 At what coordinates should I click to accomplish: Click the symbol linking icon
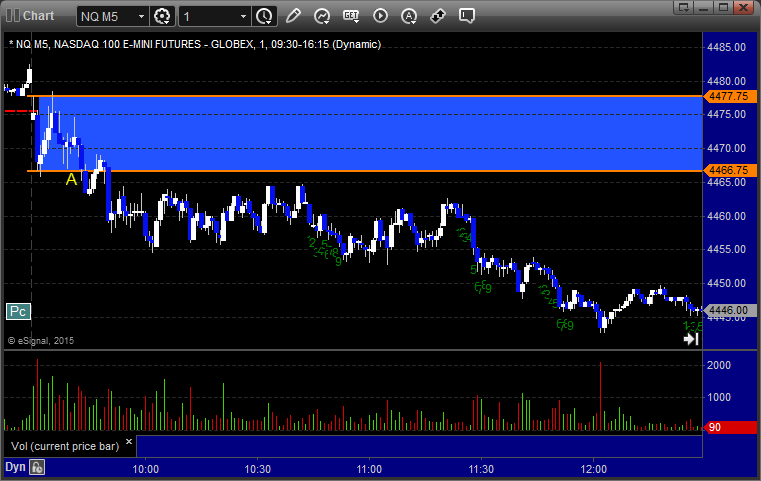pos(438,16)
